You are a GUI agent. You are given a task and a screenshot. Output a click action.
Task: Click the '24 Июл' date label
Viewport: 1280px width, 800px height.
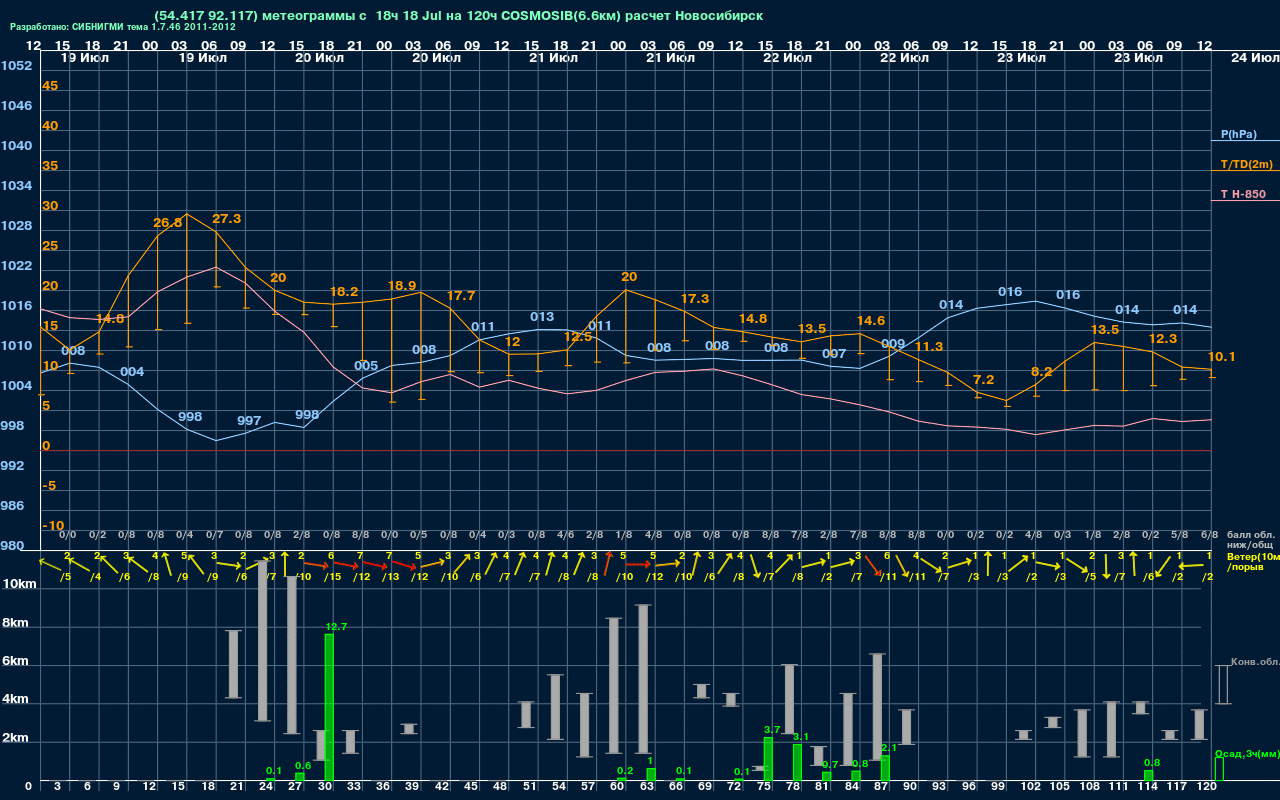[1253, 58]
